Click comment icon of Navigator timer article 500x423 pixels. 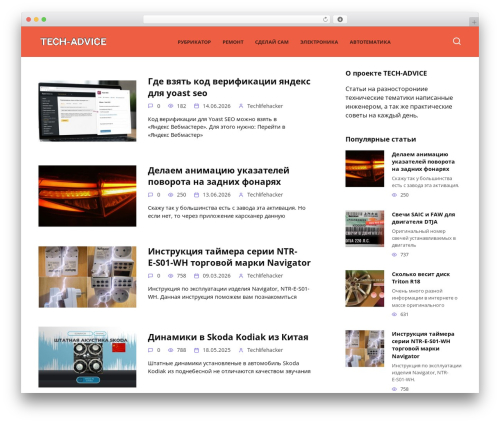pos(150,276)
